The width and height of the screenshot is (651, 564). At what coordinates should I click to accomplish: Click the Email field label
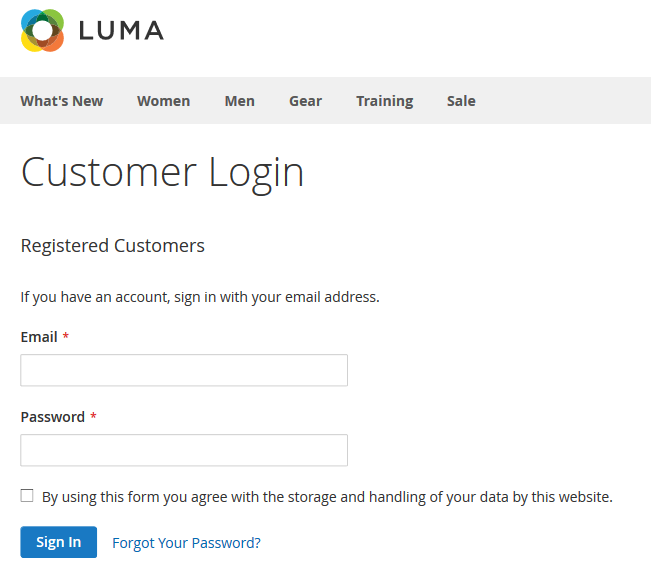(x=39, y=337)
